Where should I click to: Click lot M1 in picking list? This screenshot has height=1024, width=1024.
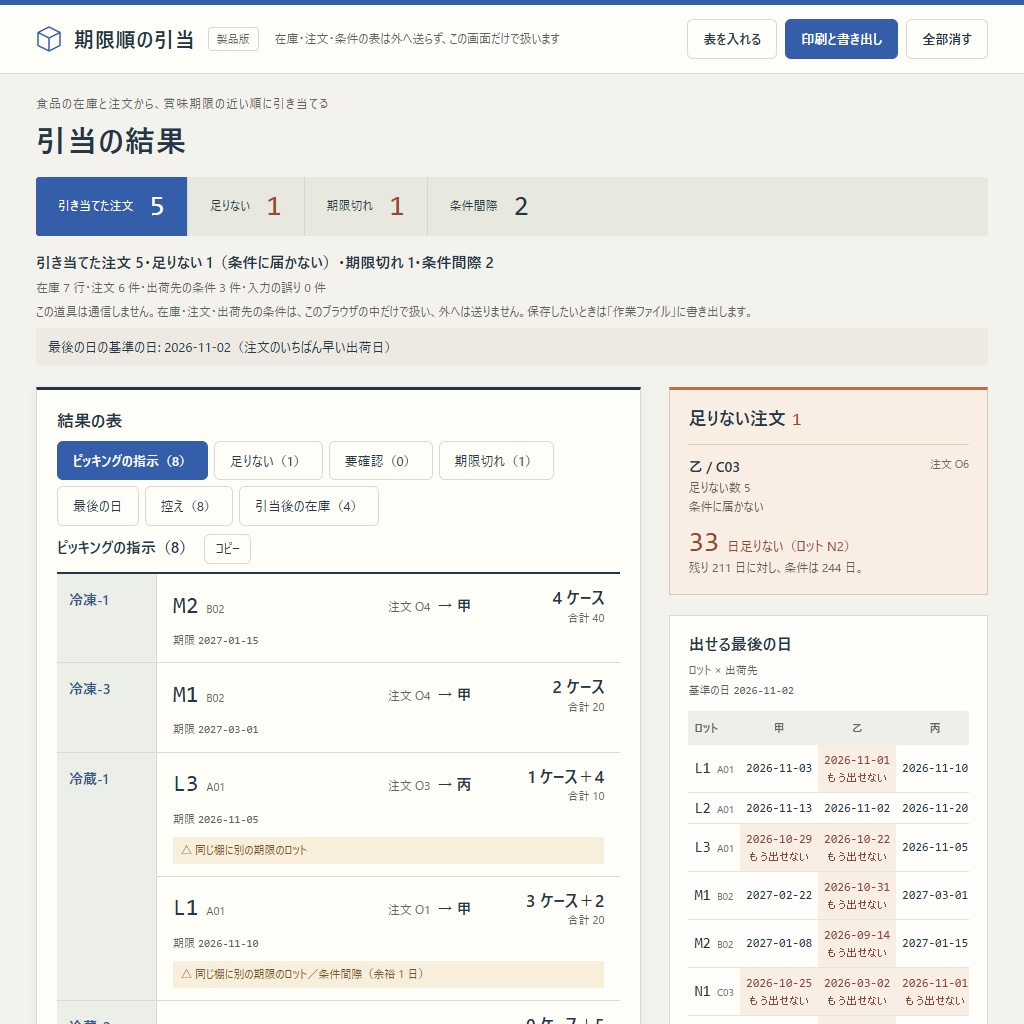point(185,695)
